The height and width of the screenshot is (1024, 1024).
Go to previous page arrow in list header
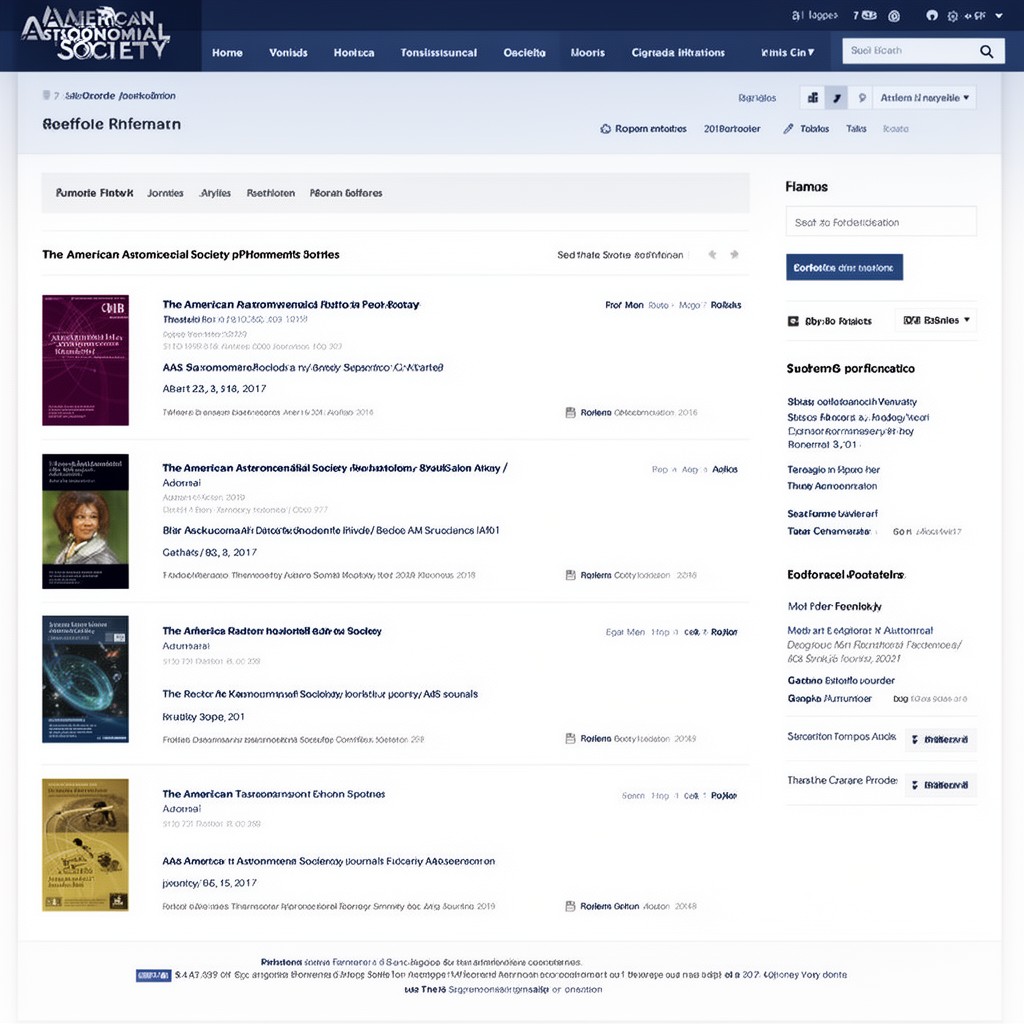tap(712, 255)
